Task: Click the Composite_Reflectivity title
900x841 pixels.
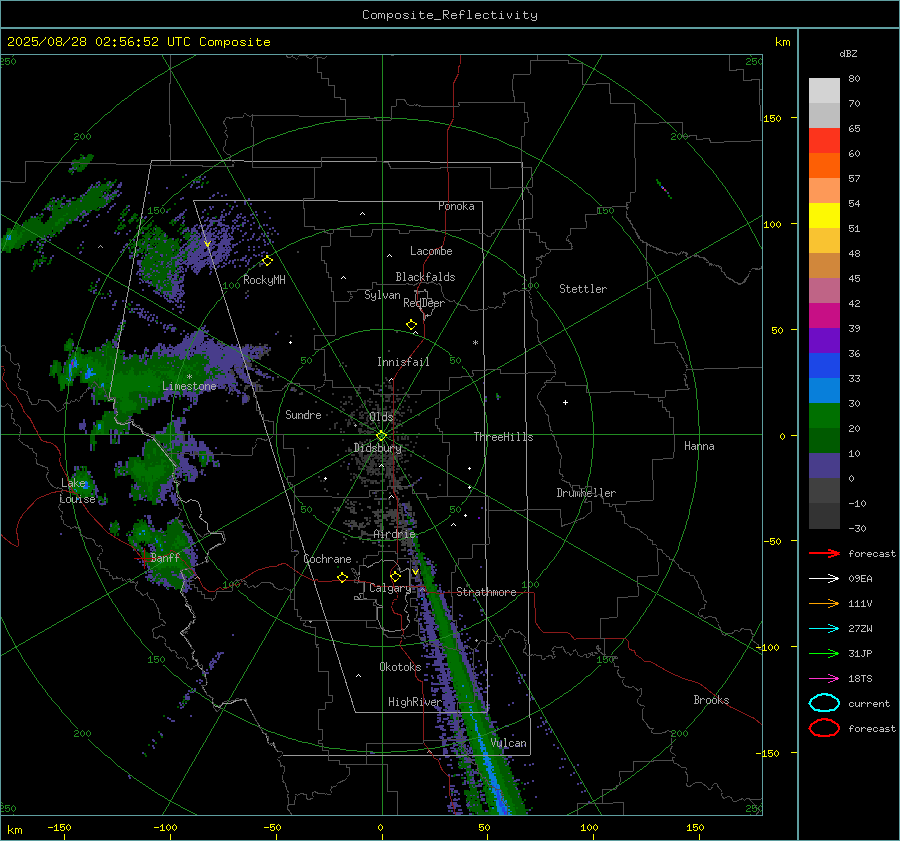Action: point(450,15)
